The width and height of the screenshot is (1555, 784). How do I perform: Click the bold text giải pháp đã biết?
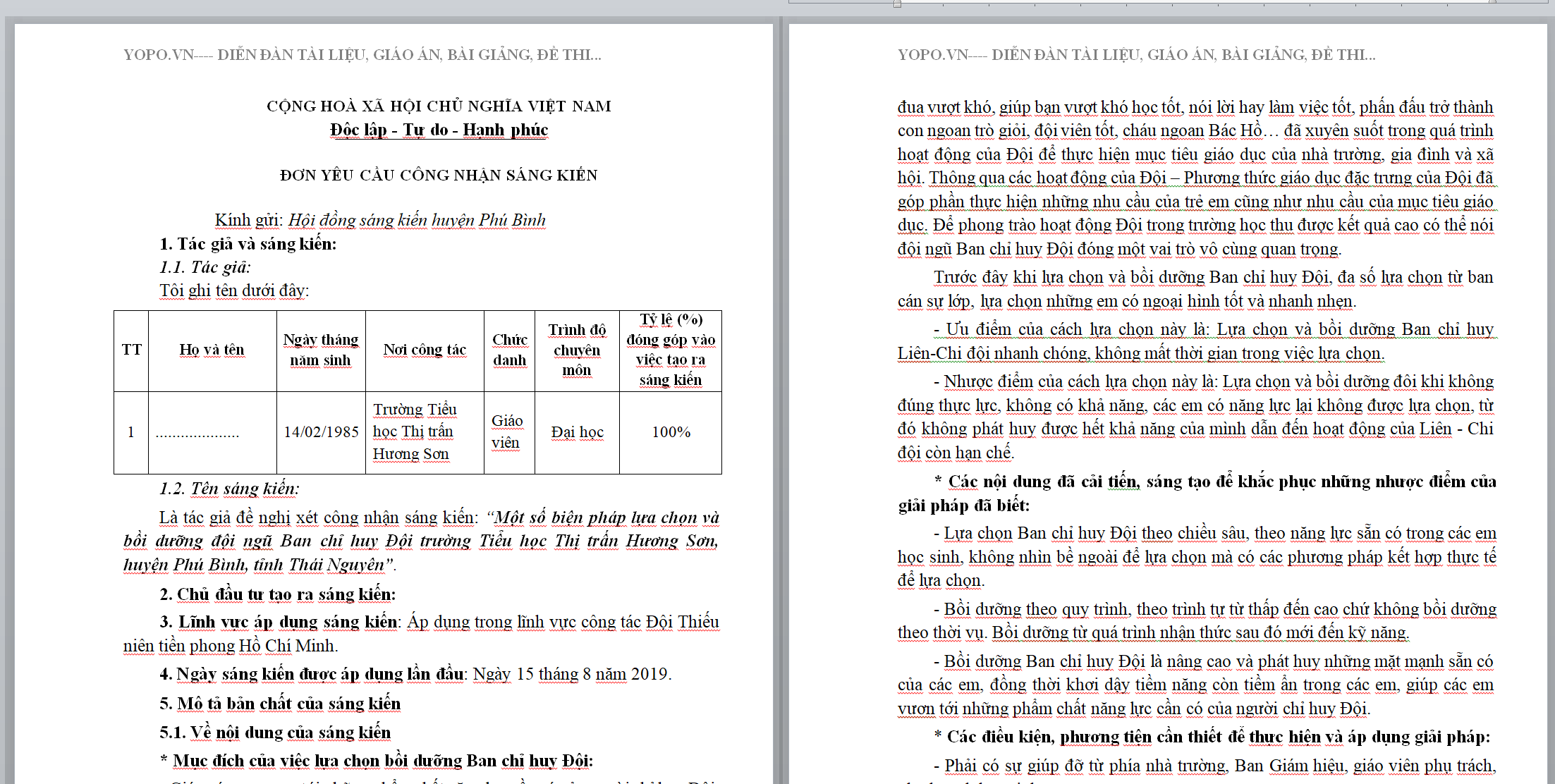point(963,506)
